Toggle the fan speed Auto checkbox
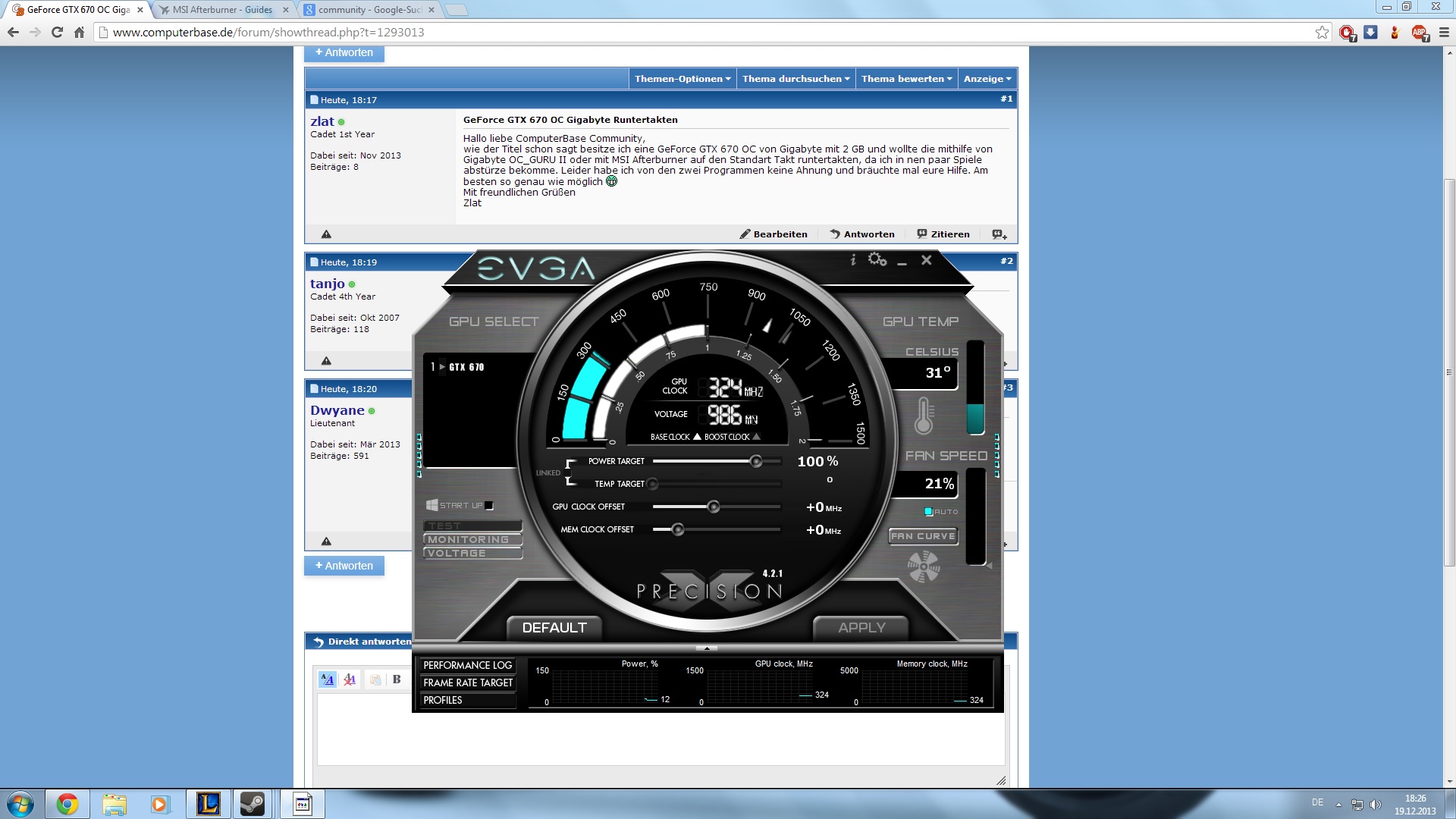Image resolution: width=1456 pixels, height=819 pixels. coord(929,512)
